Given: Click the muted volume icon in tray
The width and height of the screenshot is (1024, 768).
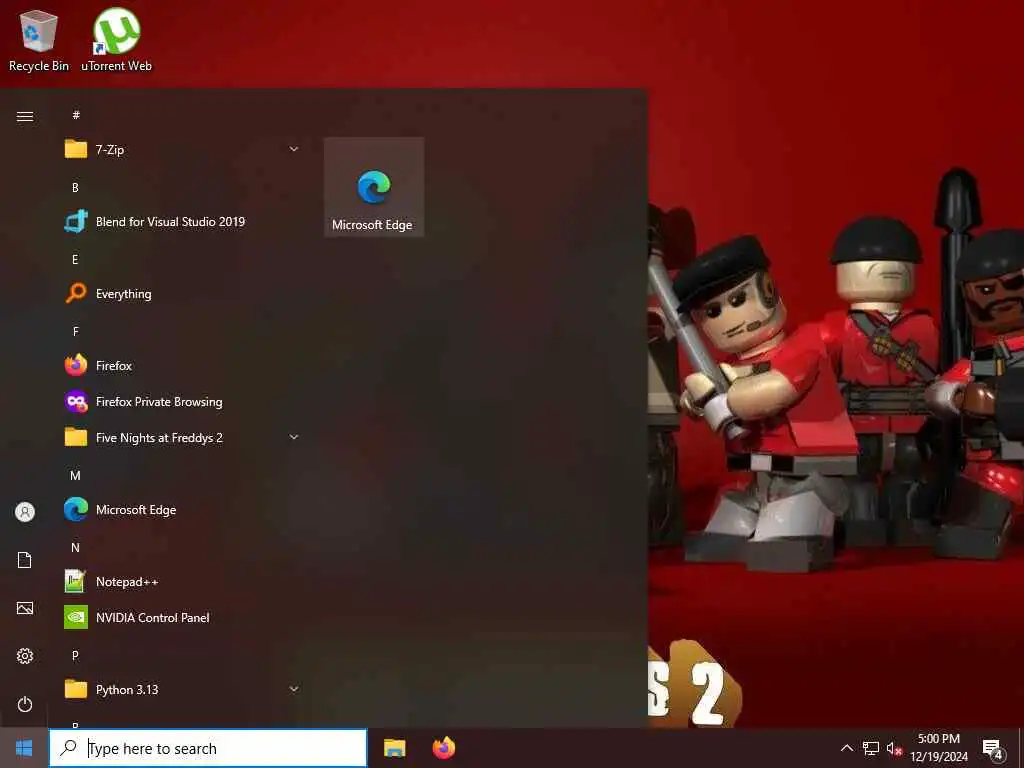Looking at the screenshot, I should (x=894, y=749).
